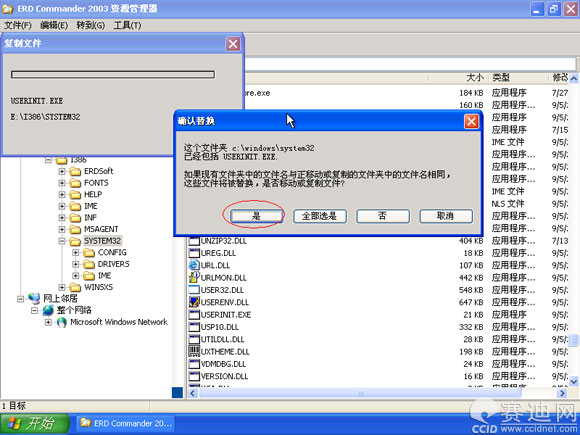Confirm replacement with the 是 button

coord(256,216)
